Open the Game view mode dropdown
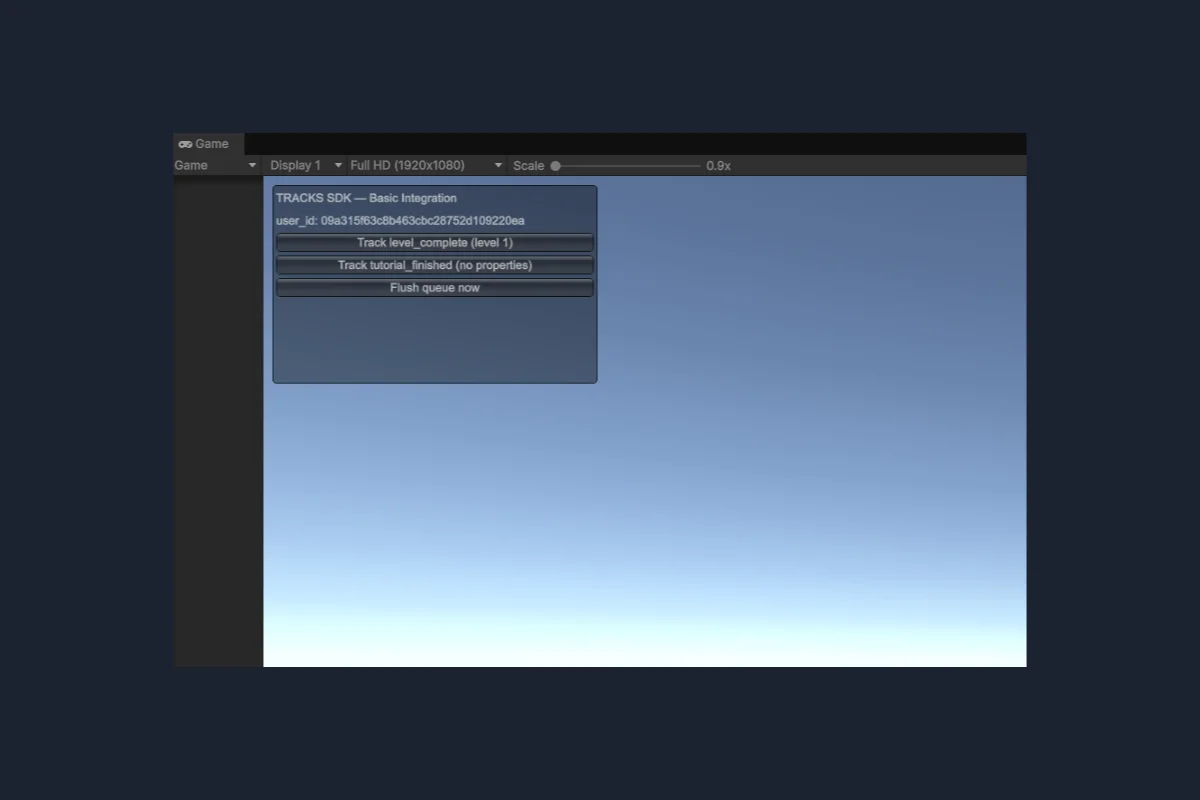The image size is (1200, 800). [217, 165]
